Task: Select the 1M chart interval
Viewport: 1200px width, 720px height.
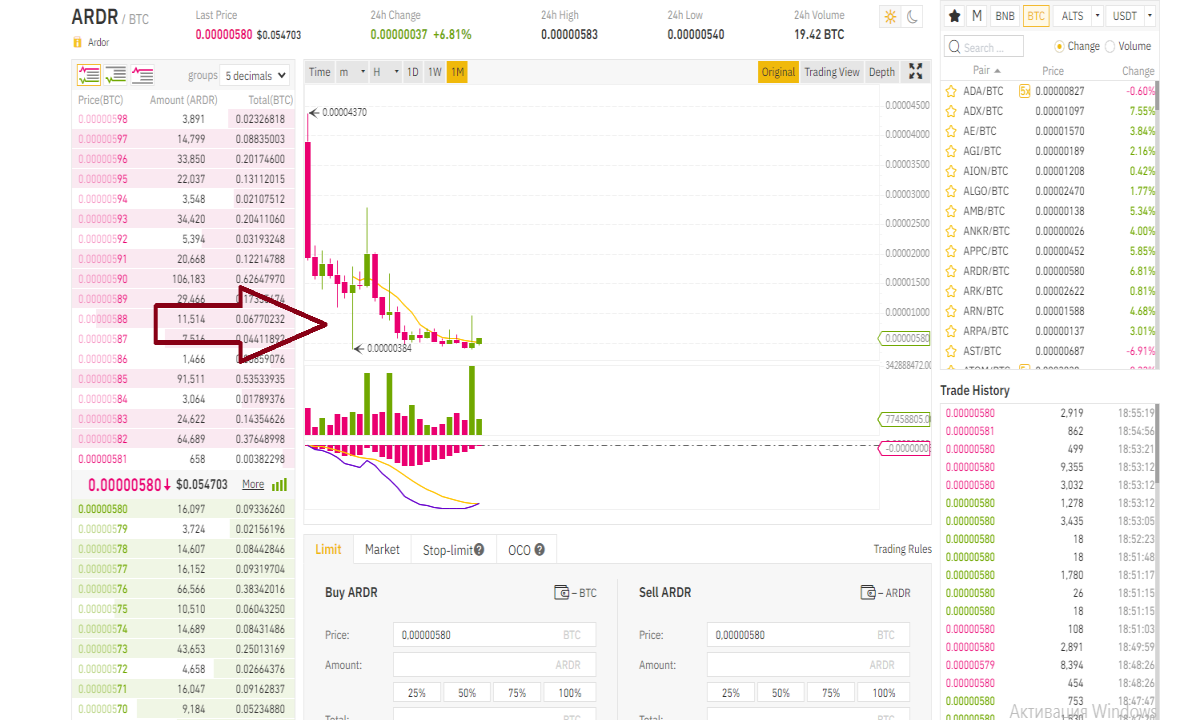Action: coord(457,72)
